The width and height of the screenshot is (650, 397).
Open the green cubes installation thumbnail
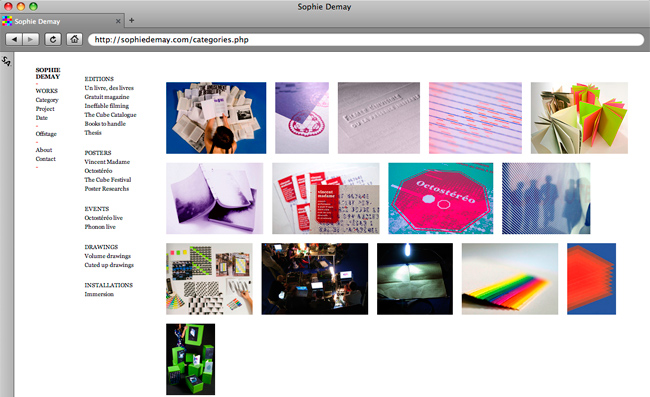(x=191, y=359)
